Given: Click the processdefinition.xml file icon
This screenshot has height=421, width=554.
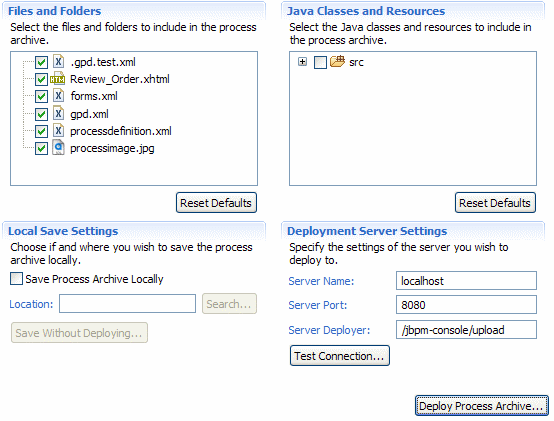Looking at the screenshot, I should tap(58, 131).
